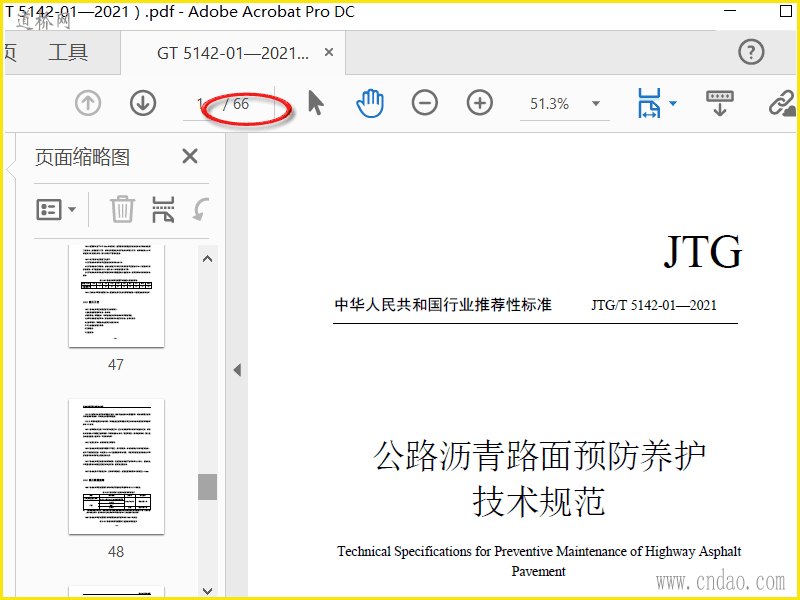Rotate pages using the rotate icon
800x600 pixels.
click(x=201, y=209)
